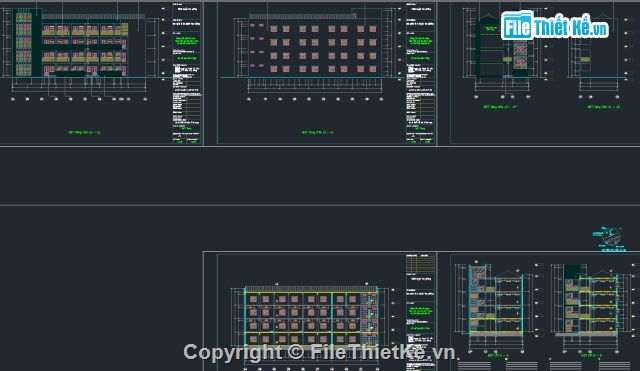Select the right cross-section drawing at bottom right
Screen dimensions: 640x371
(x=591, y=301)
